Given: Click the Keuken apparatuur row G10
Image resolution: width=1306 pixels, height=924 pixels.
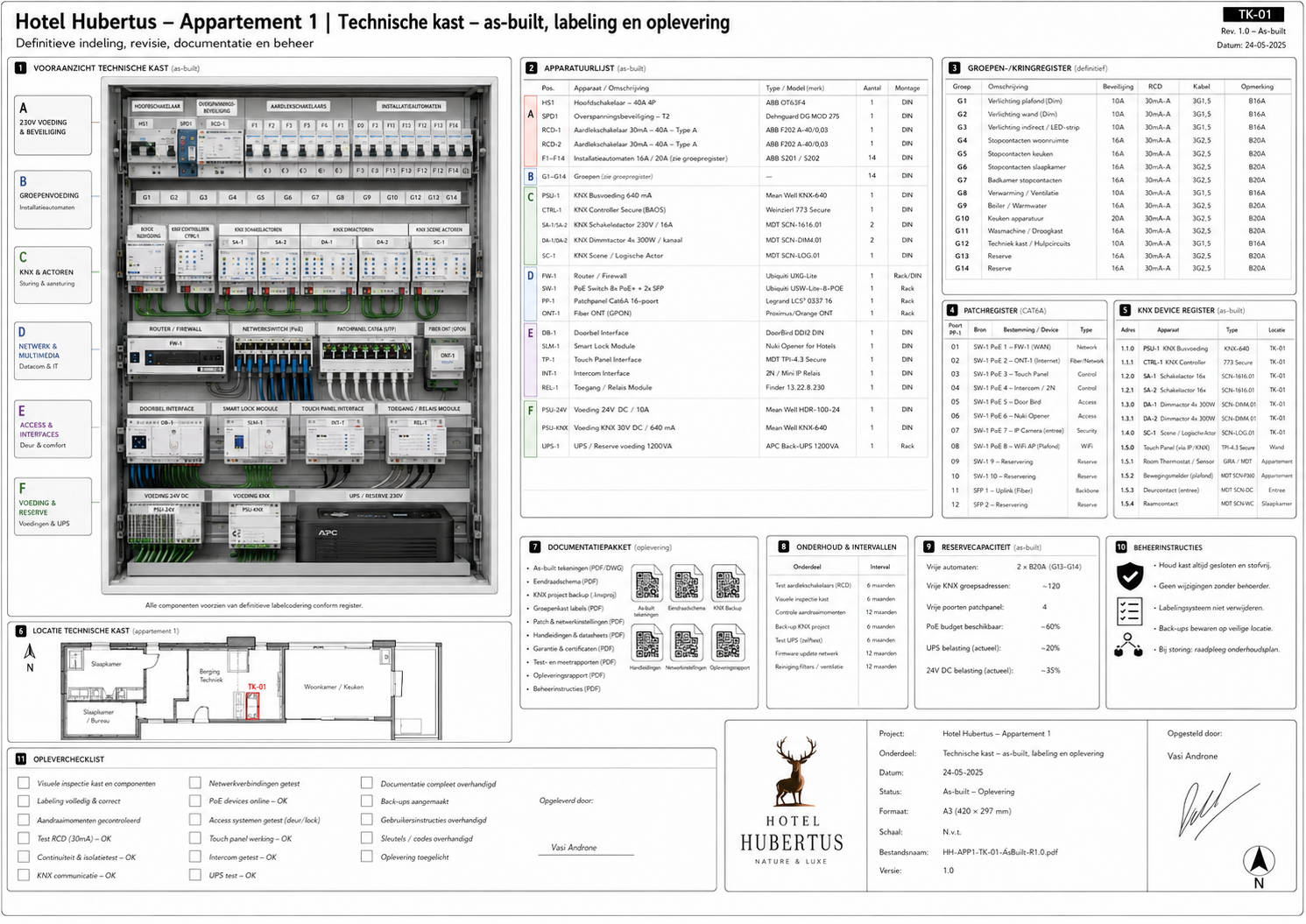Looking at the screenshot, I should 1119,218.
